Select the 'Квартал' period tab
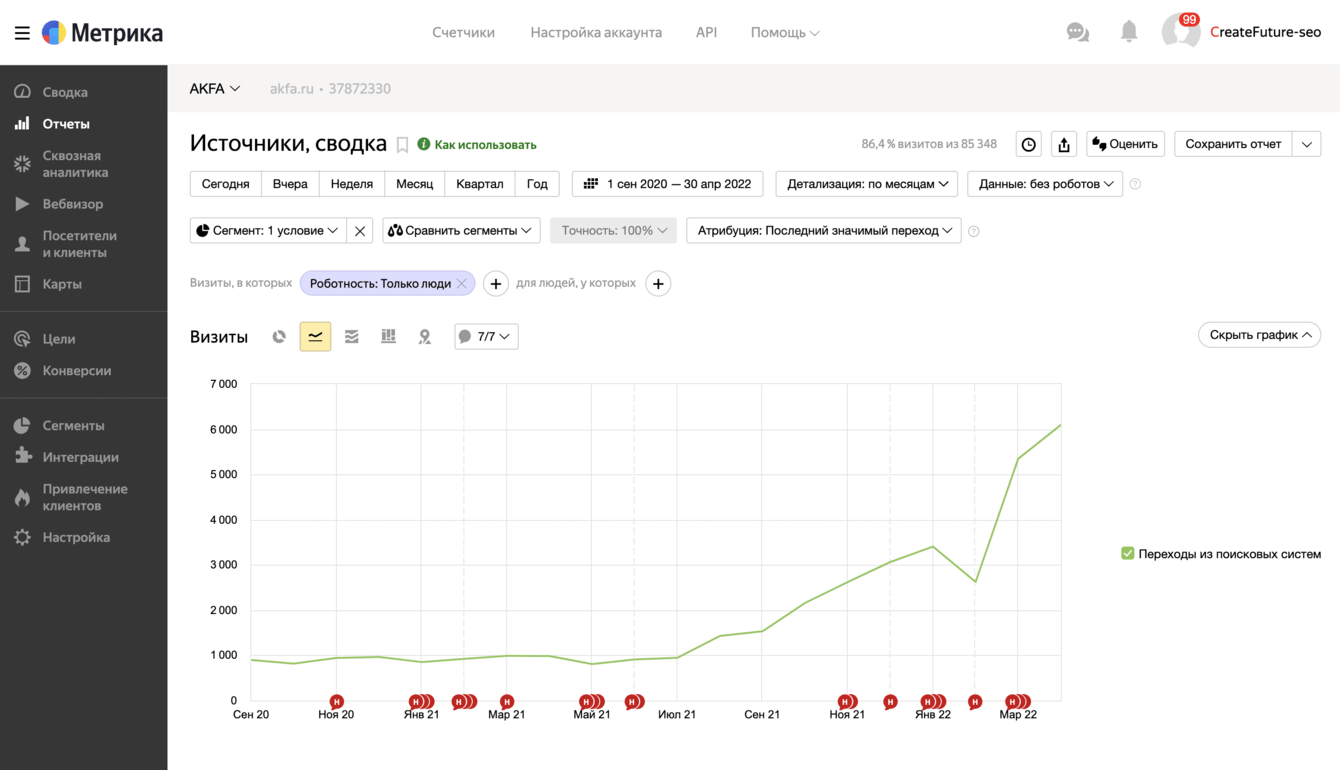Viewport: 1340px width, 770px height. 479,184
